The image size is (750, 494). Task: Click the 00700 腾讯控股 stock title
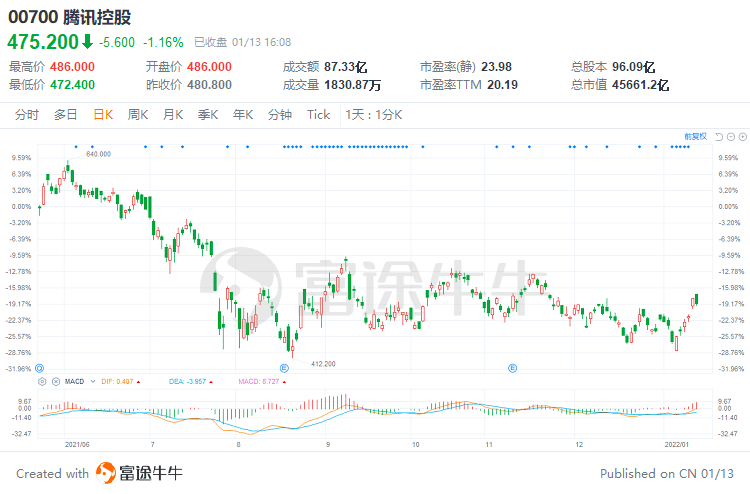69,17
